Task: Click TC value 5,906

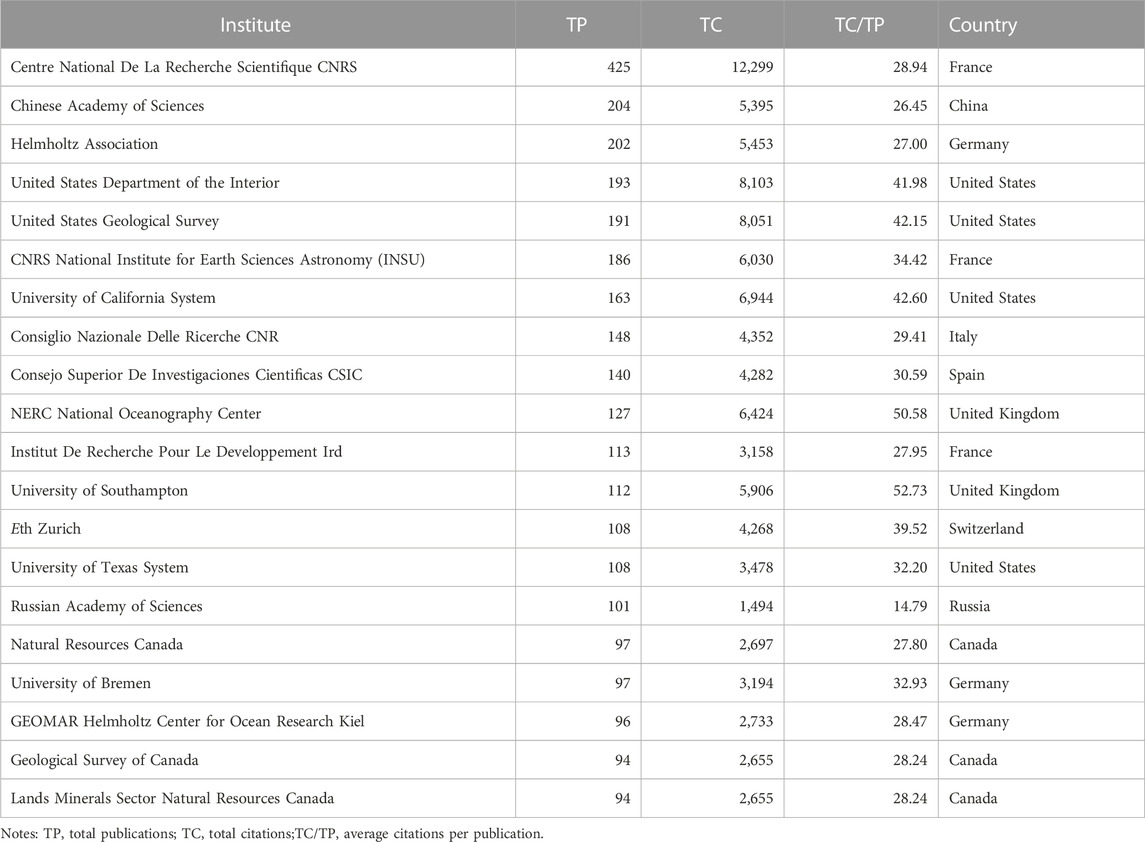Action: click(756, 491)
